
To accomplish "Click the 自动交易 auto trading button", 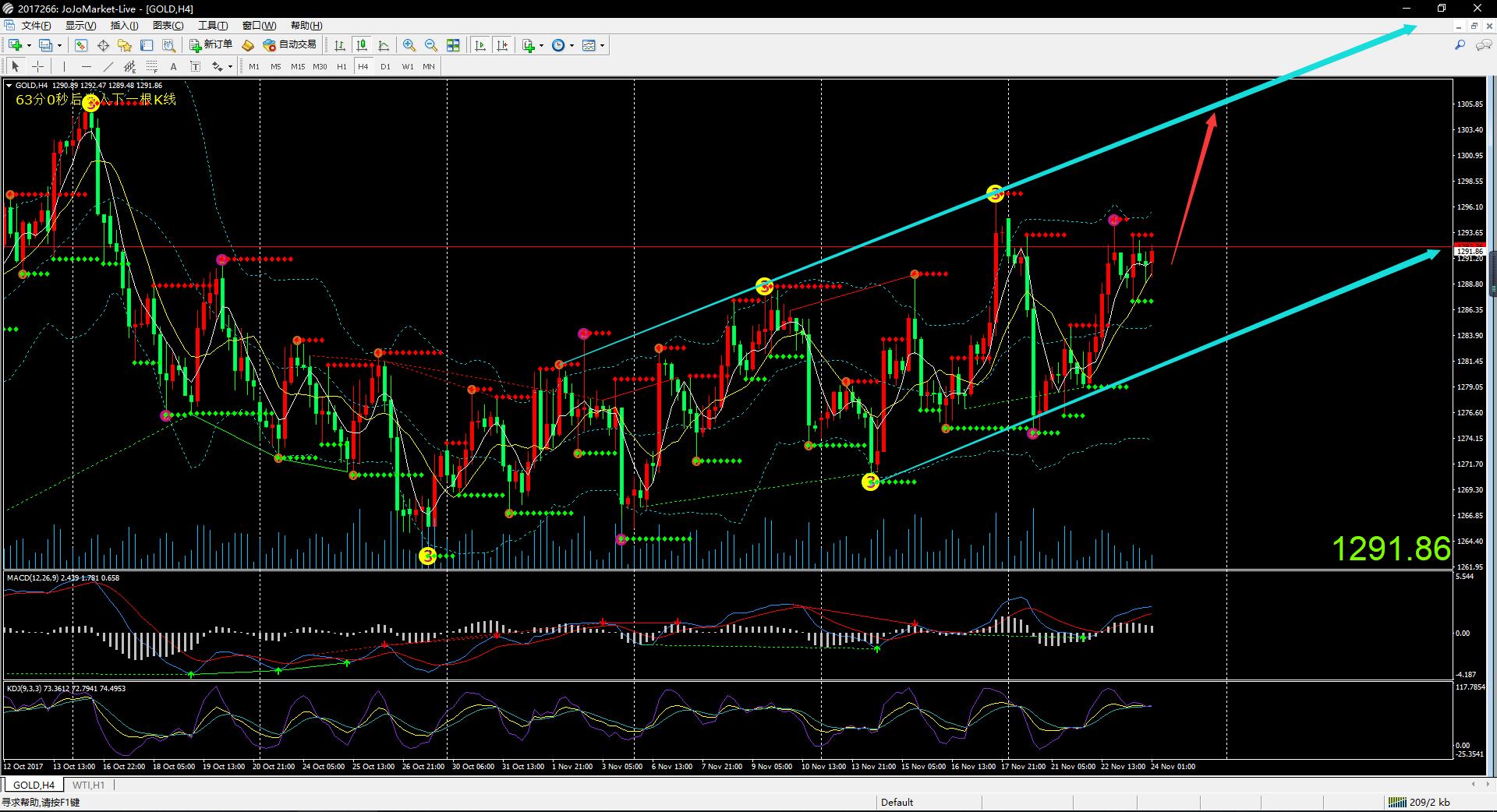I will 290,45.
